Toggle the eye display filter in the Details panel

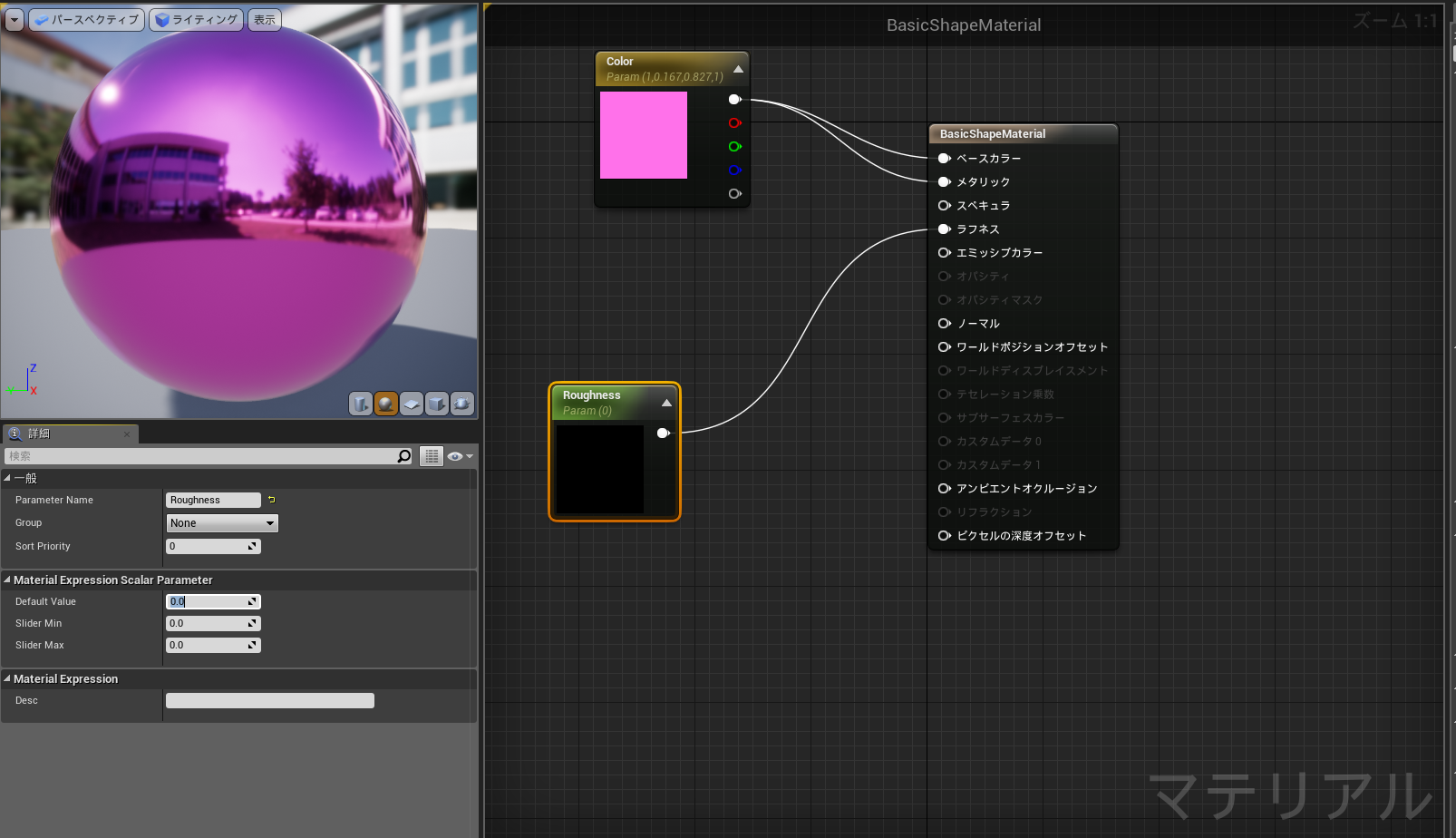coord(455,456)
